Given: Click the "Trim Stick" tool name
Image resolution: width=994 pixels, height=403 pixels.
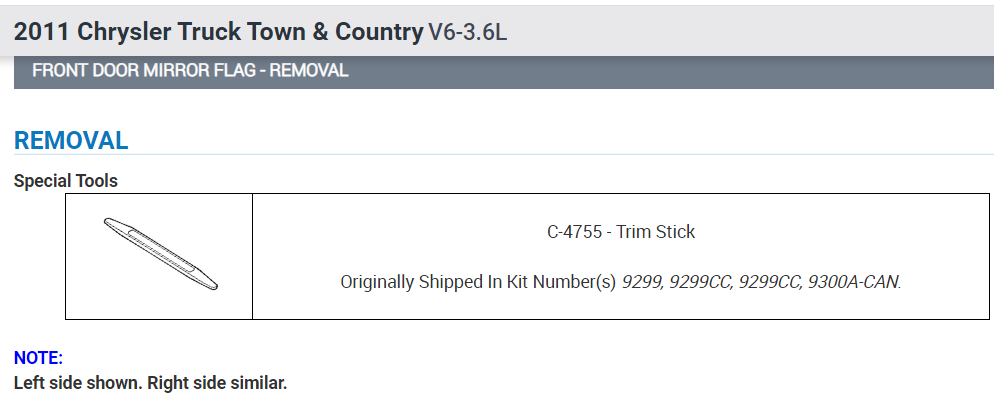Looking at the screenshot, I should click(655, 232).
